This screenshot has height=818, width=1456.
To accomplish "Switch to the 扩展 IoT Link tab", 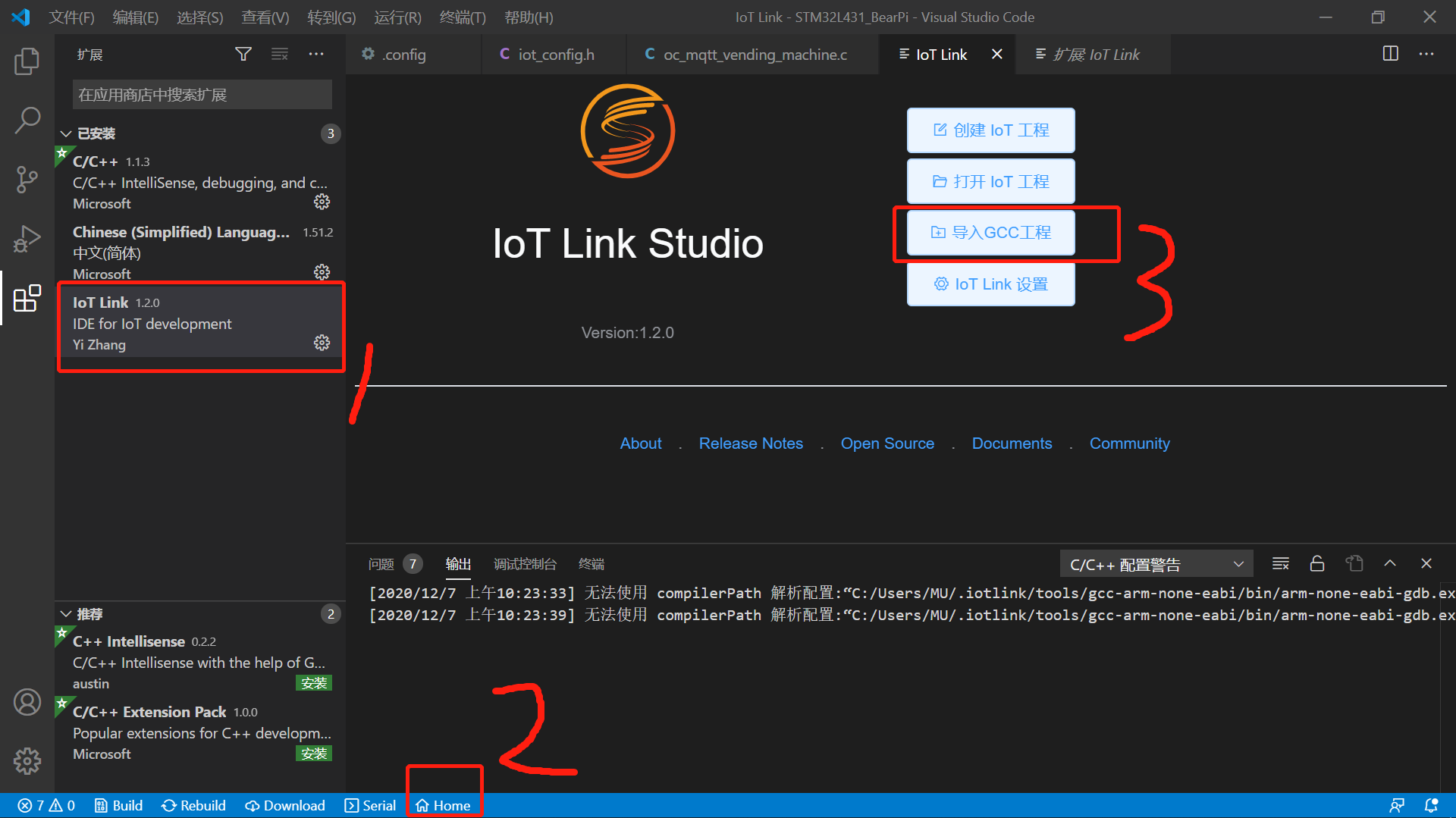I will (1094, 54).
